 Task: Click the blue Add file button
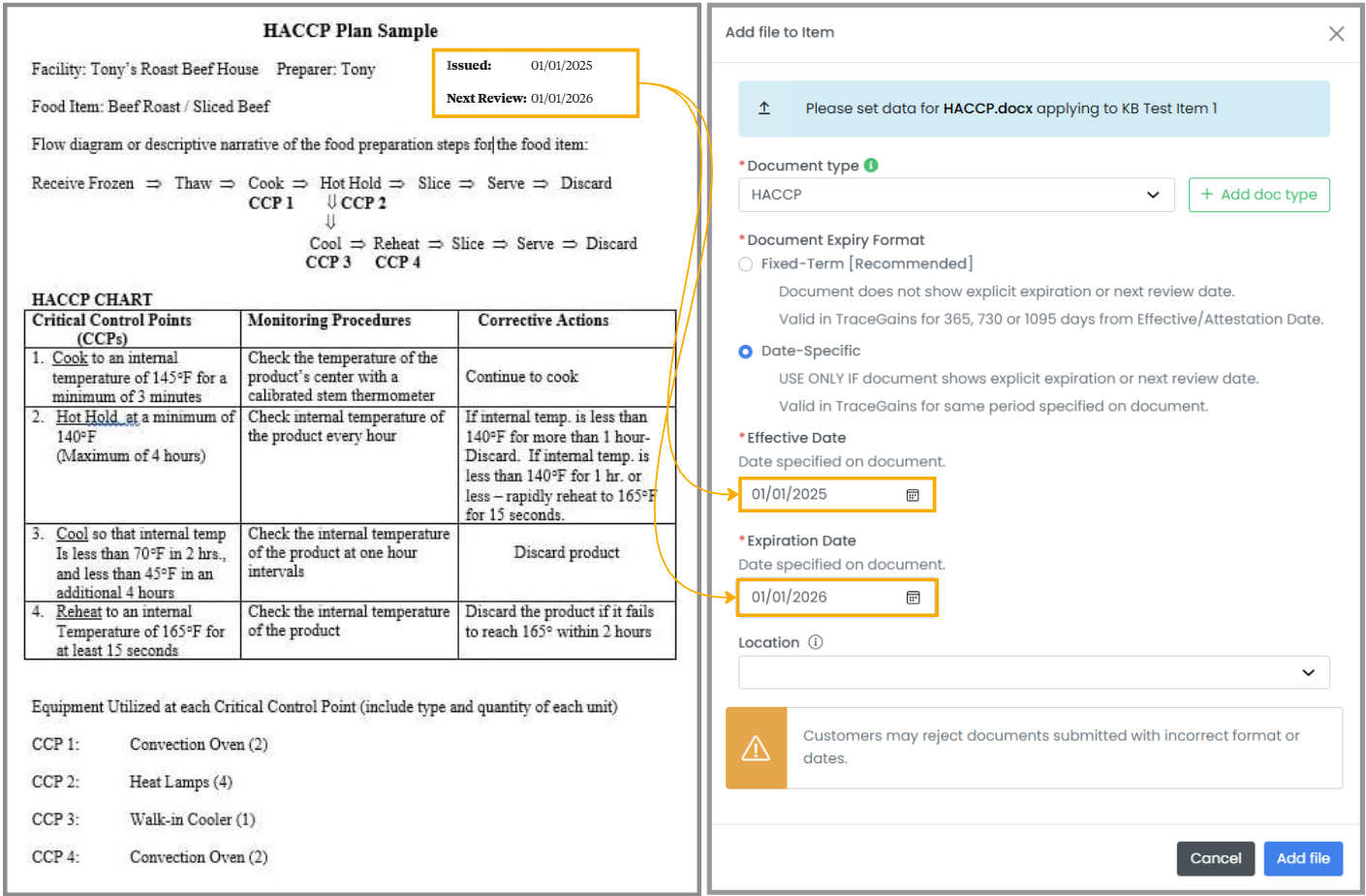(1303, 858)
